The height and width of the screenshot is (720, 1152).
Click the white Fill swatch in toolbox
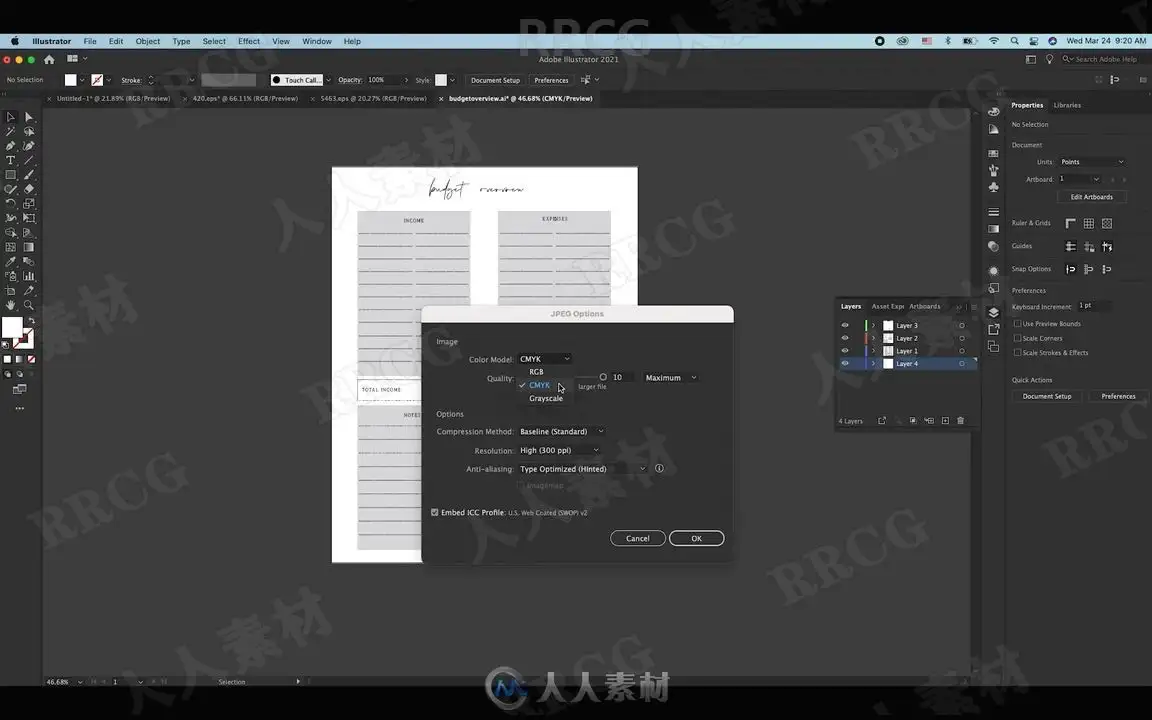[x=12, y=328]
